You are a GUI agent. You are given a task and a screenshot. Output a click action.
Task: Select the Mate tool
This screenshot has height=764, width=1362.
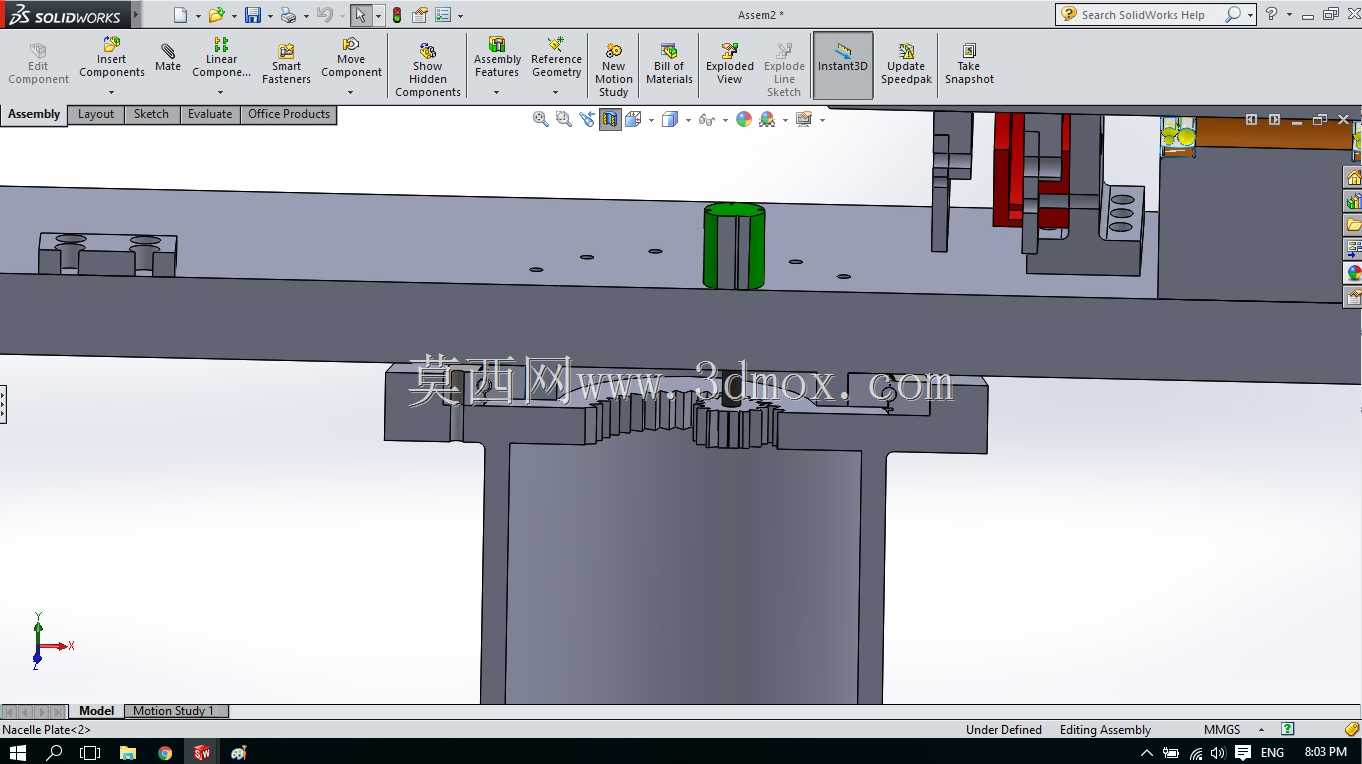pyautogui.click(x=168, y=58)
